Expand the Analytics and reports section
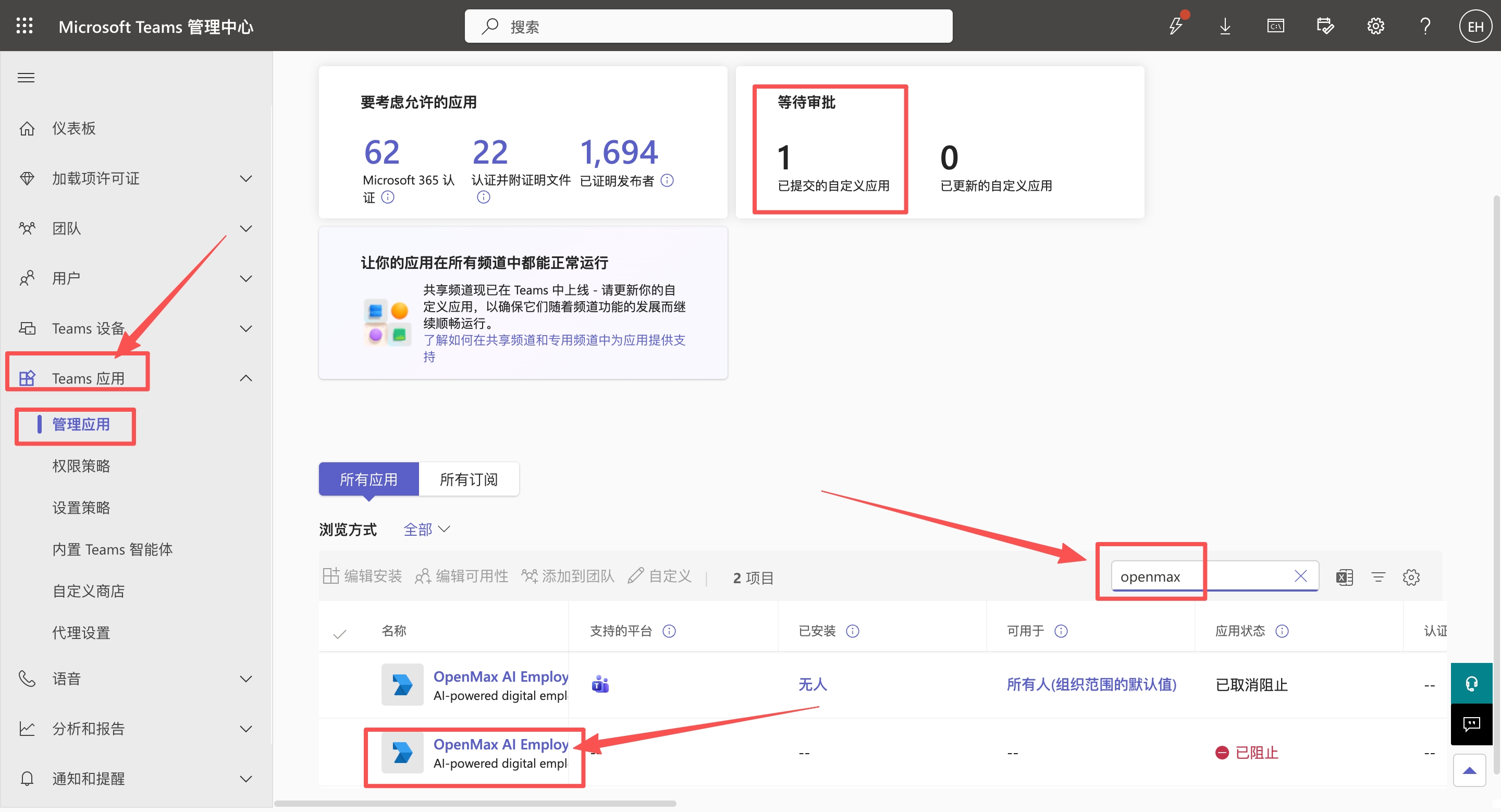Viewport: 1501px width, 812px height. (x=246, y=729)
